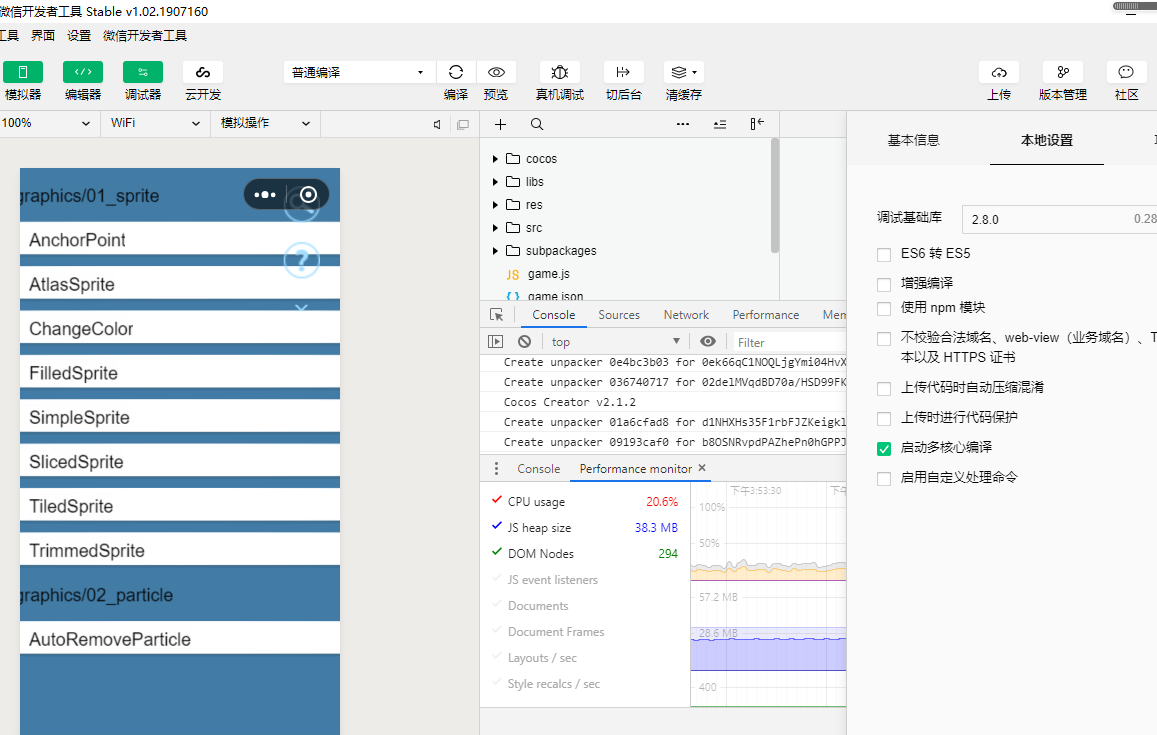Image resolution: width=1157 pixels, height=735 pixels.
Task: Collapse the file tree panel
Action: pyautogui.click(x=757, y=124)
